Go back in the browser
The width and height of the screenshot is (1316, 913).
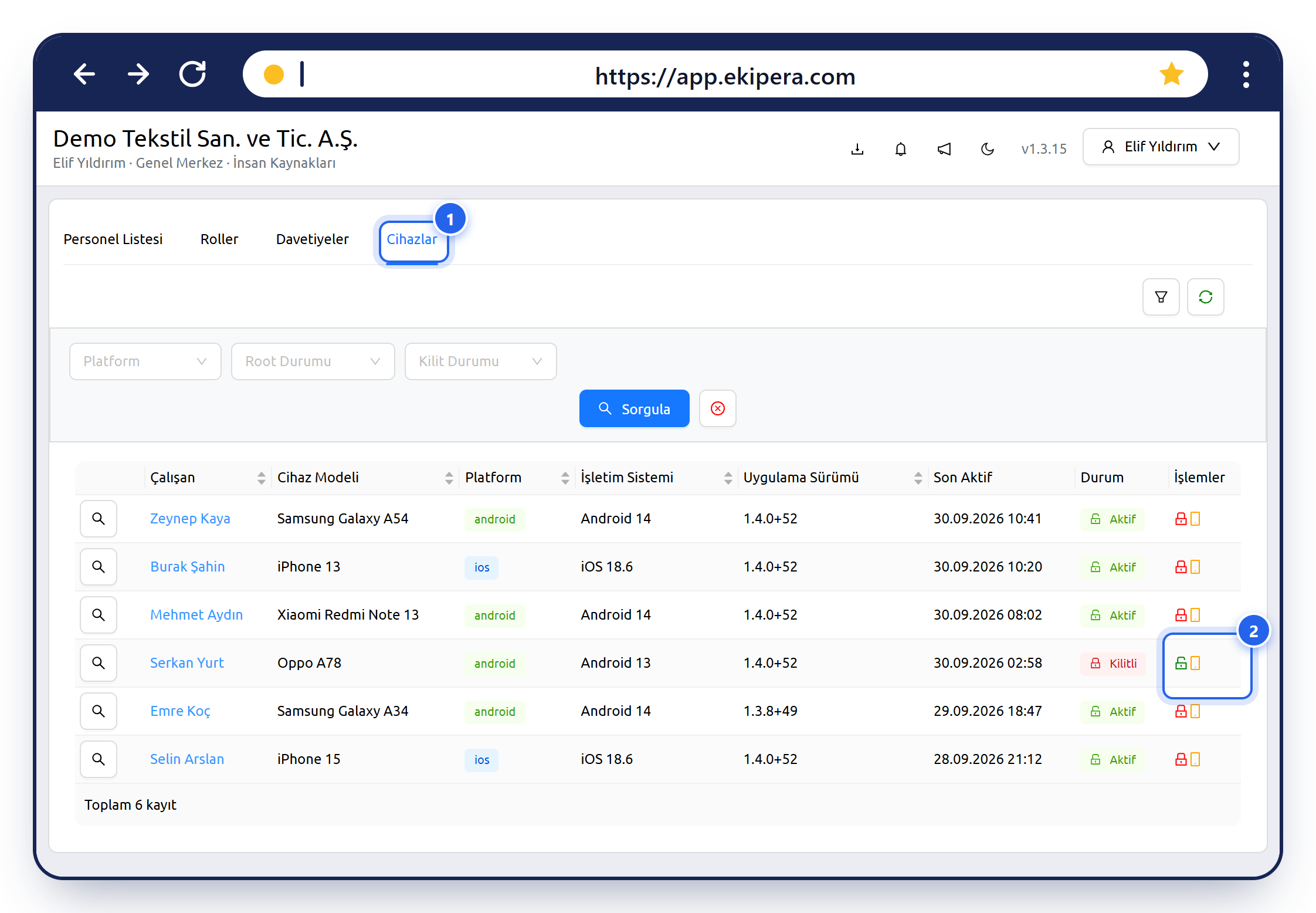coord(84,75)
